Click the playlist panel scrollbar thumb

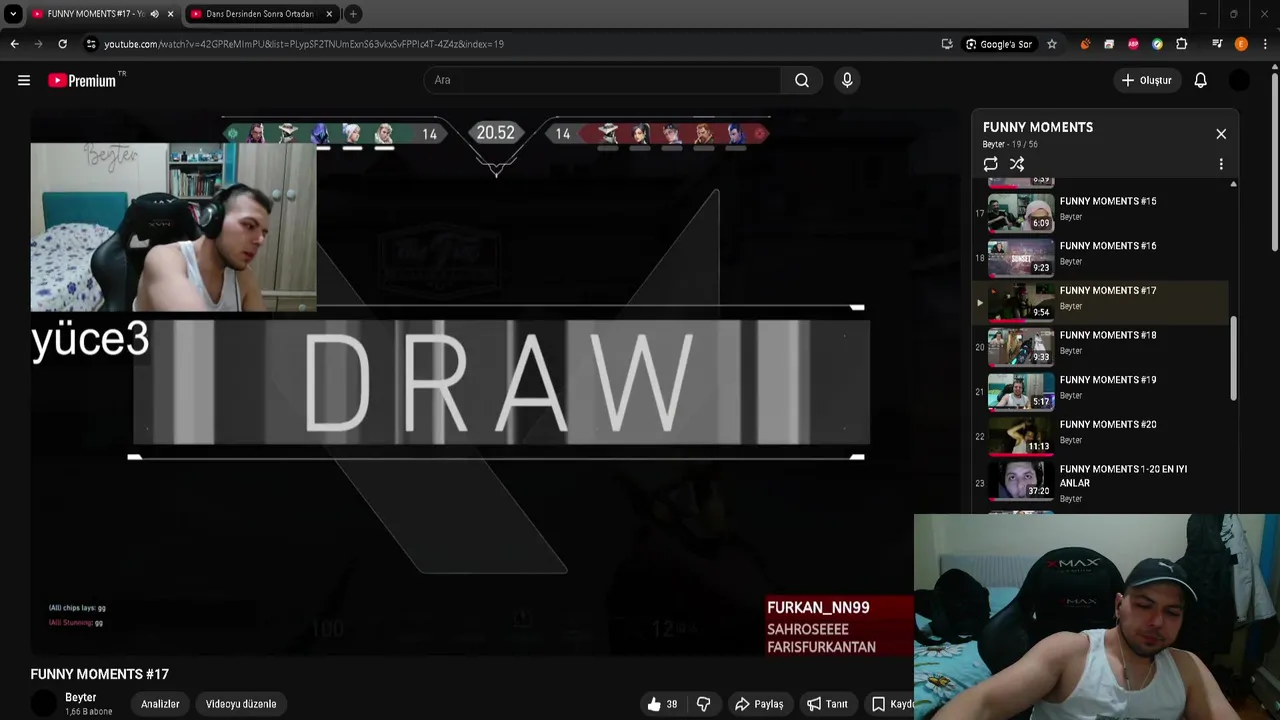click(x=1233, y=358)
